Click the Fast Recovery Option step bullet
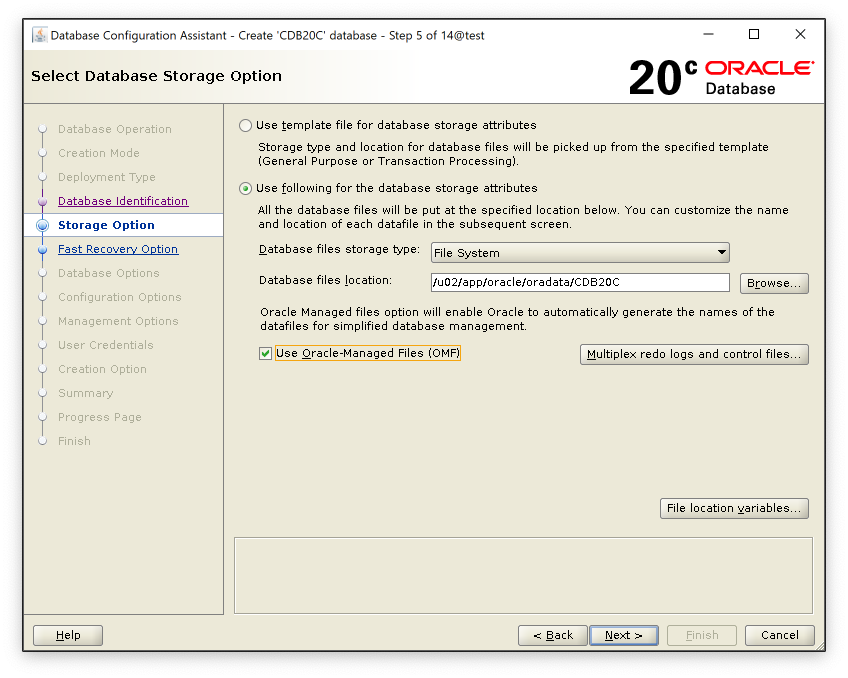Screen dimensions: 848x678 42,249
